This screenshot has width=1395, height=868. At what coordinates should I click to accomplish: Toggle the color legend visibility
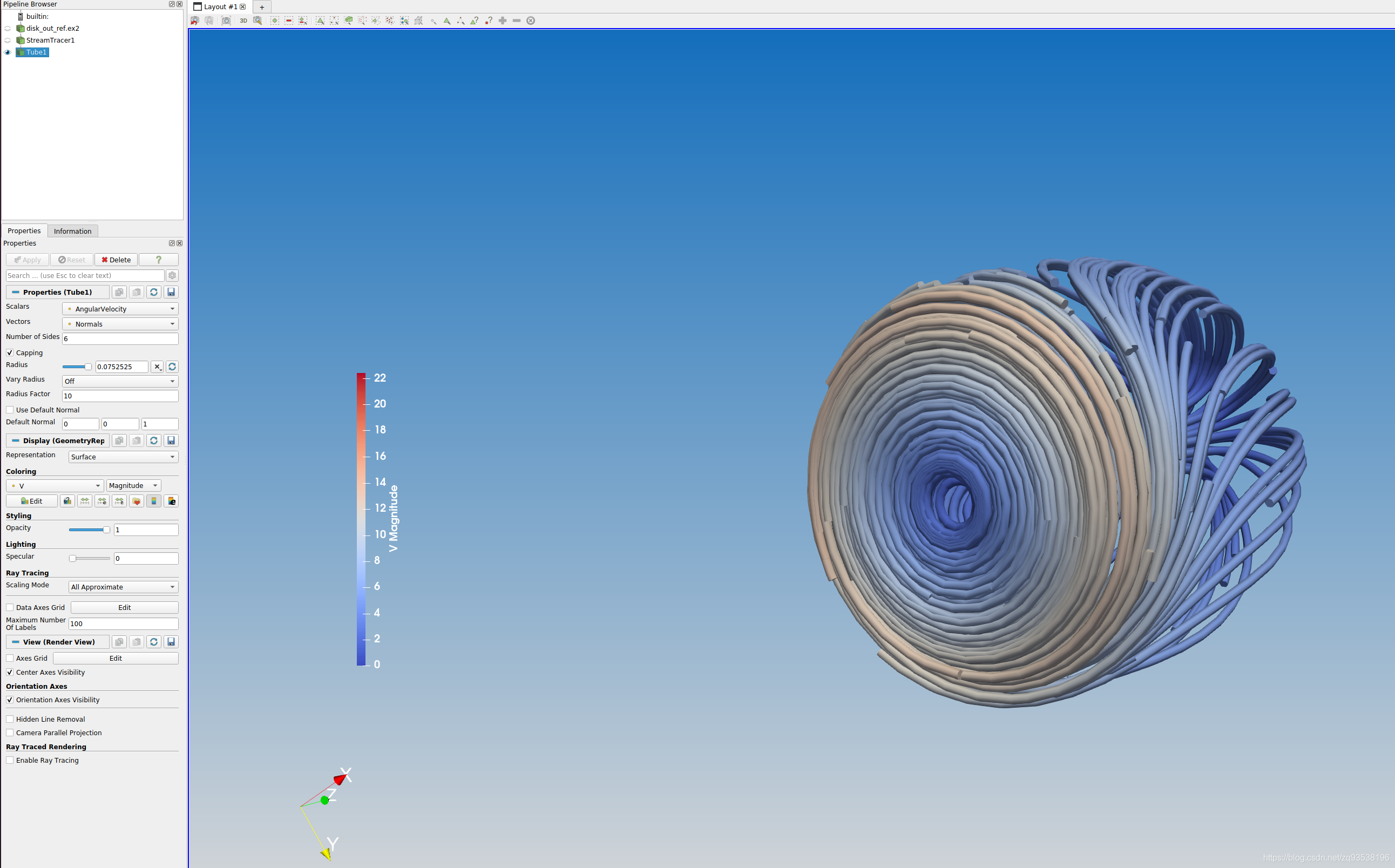(x=154, y=501)
